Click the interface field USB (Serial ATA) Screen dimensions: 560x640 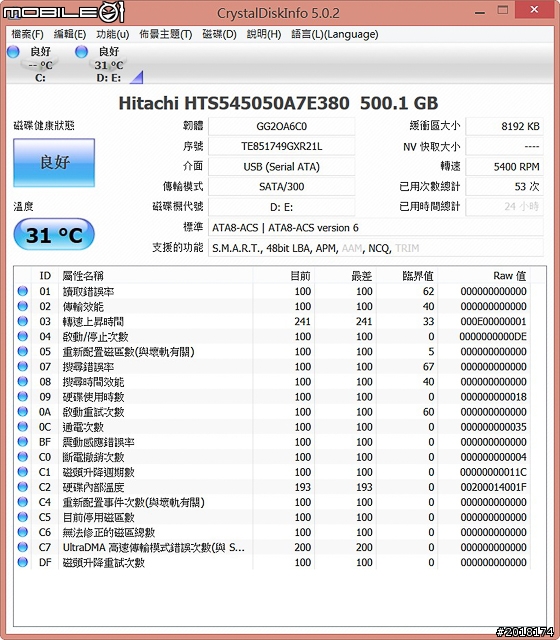(x=282, y=167)
